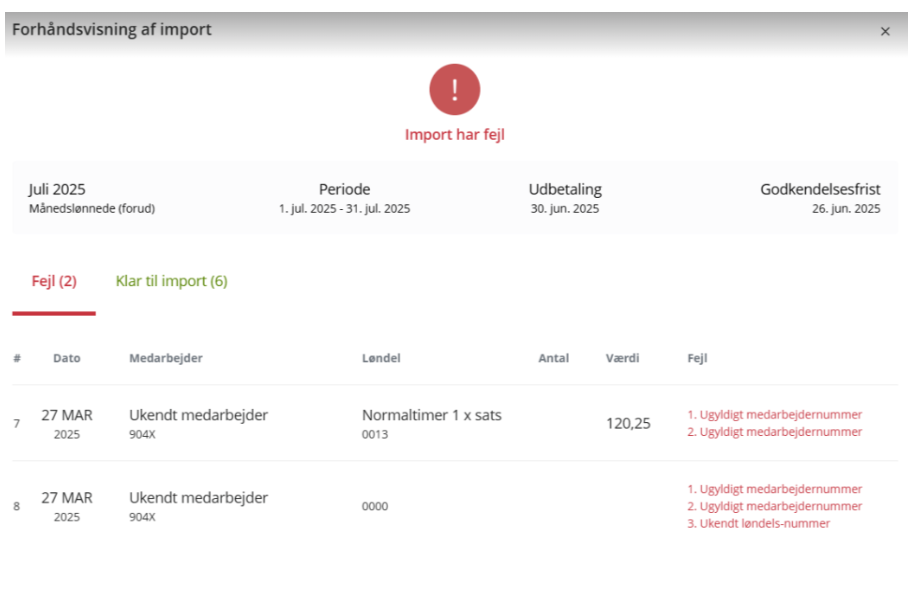Close the Forhåndsvisning af import dialog
This screenshot has height=599, width=912.
884,31
